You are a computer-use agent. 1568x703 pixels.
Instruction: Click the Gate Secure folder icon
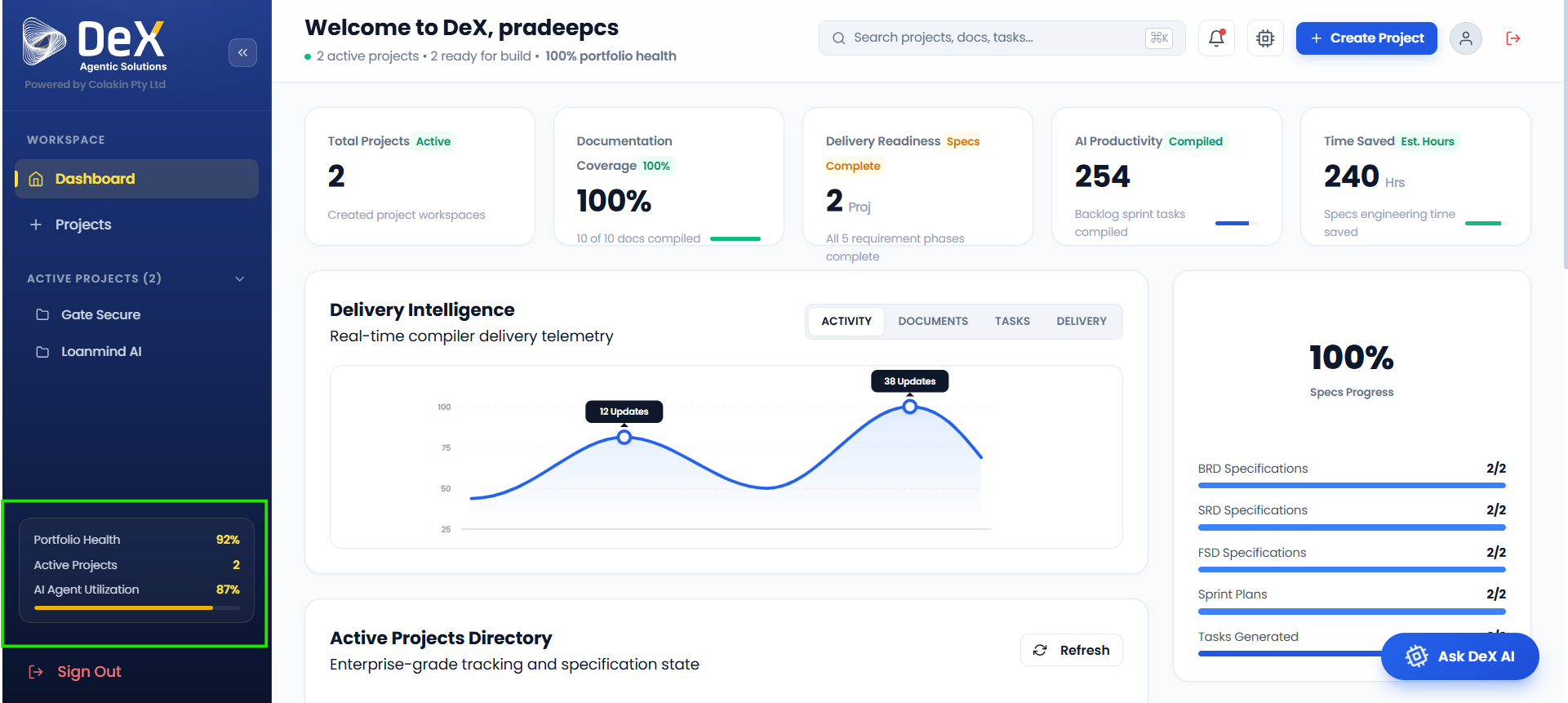coord(42,314)
